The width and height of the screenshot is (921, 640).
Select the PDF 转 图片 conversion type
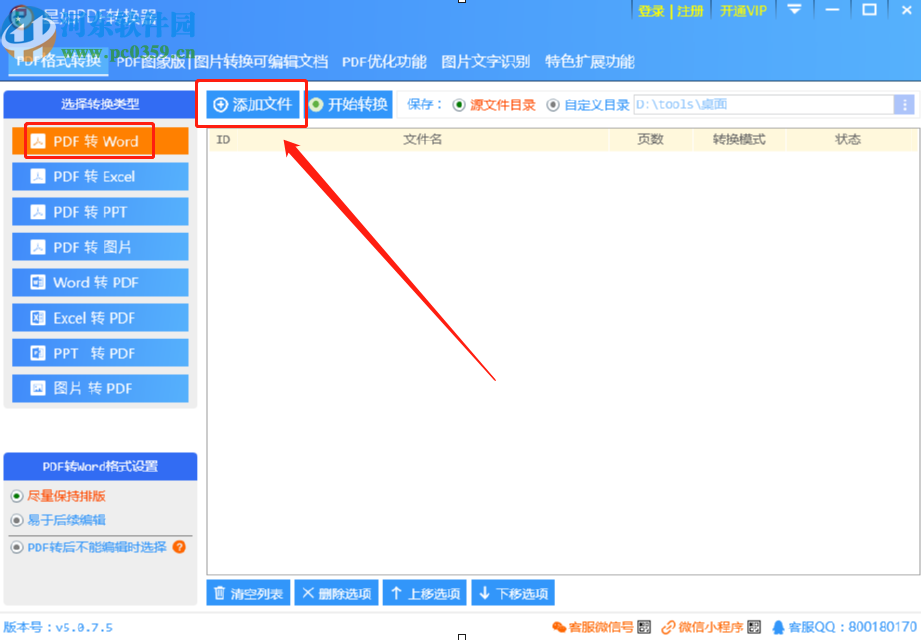tap(99, 246)
